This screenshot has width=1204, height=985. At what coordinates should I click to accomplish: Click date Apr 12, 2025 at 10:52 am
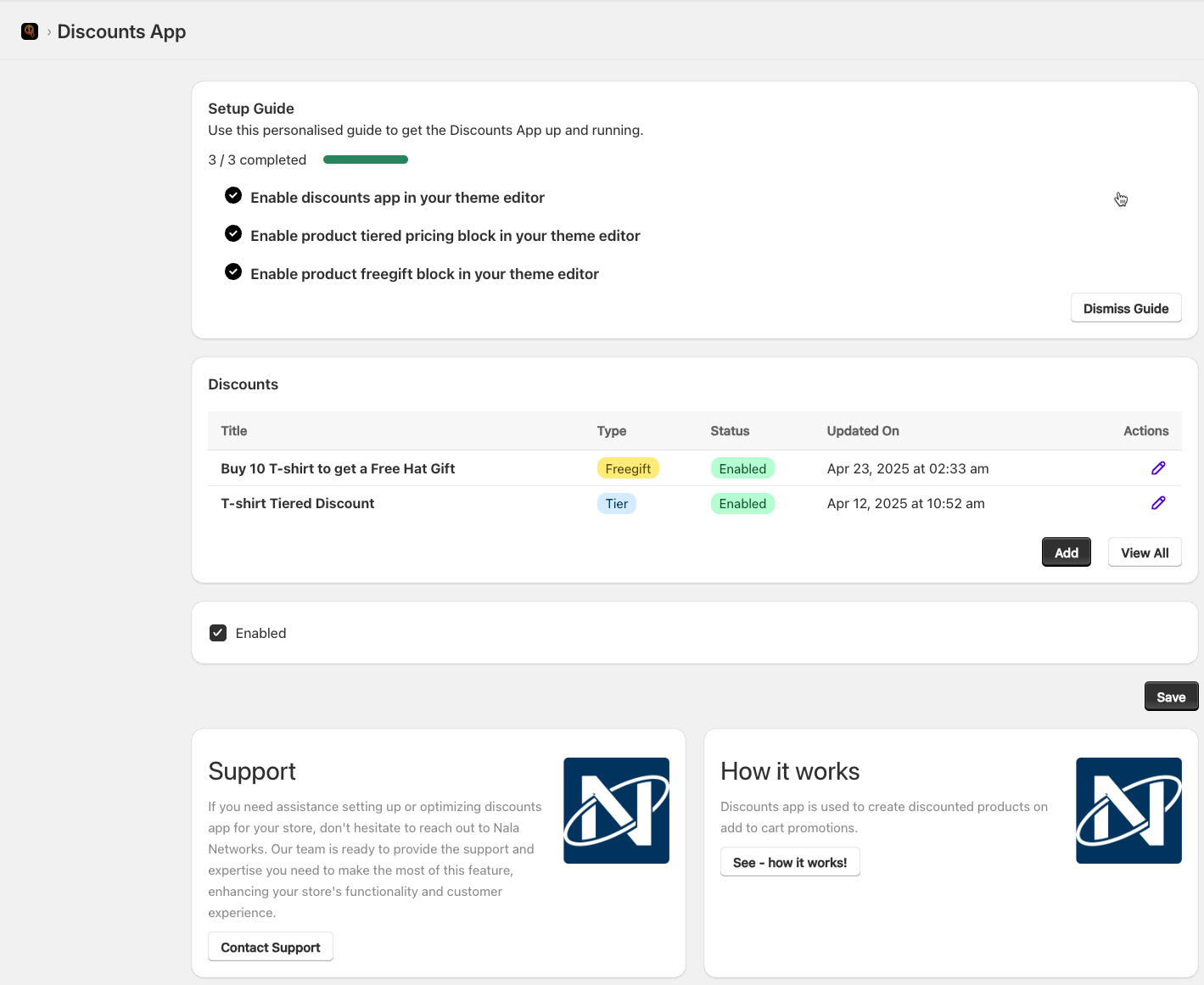pyautogui.click(x=905, y=503)
